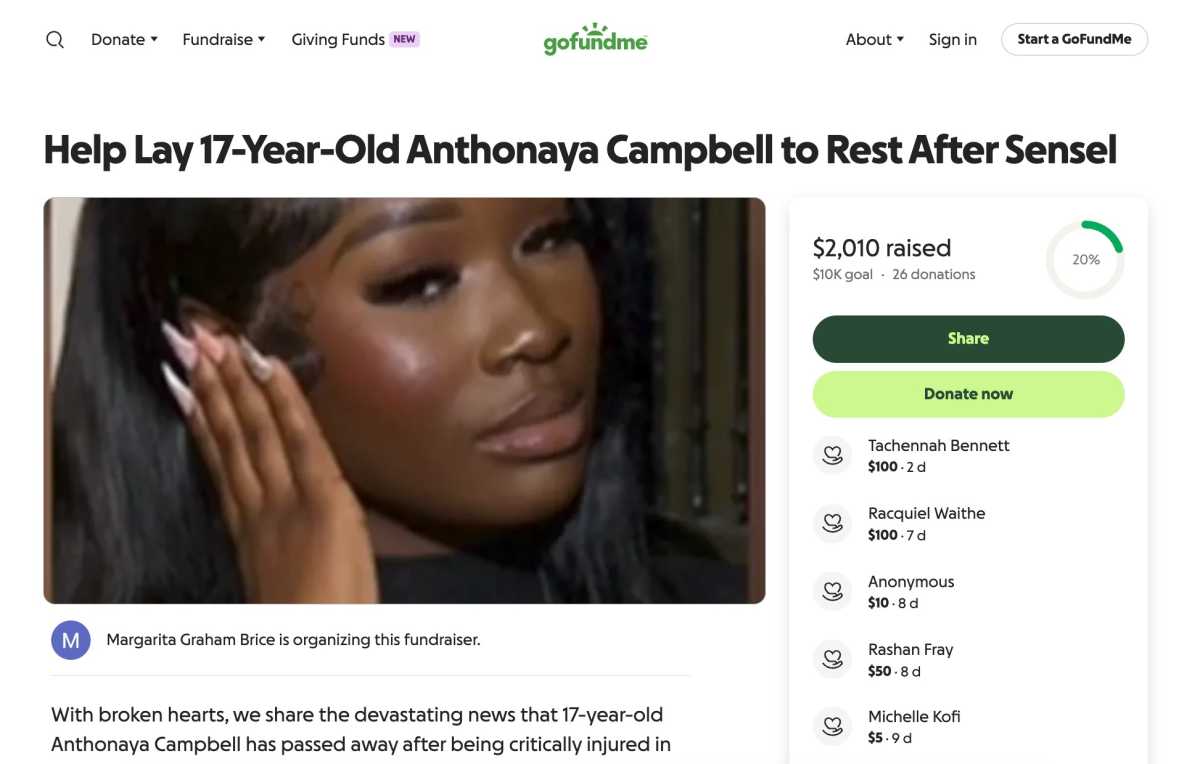Expand the Fundraise dropdown menu

(x=224, y=40)
